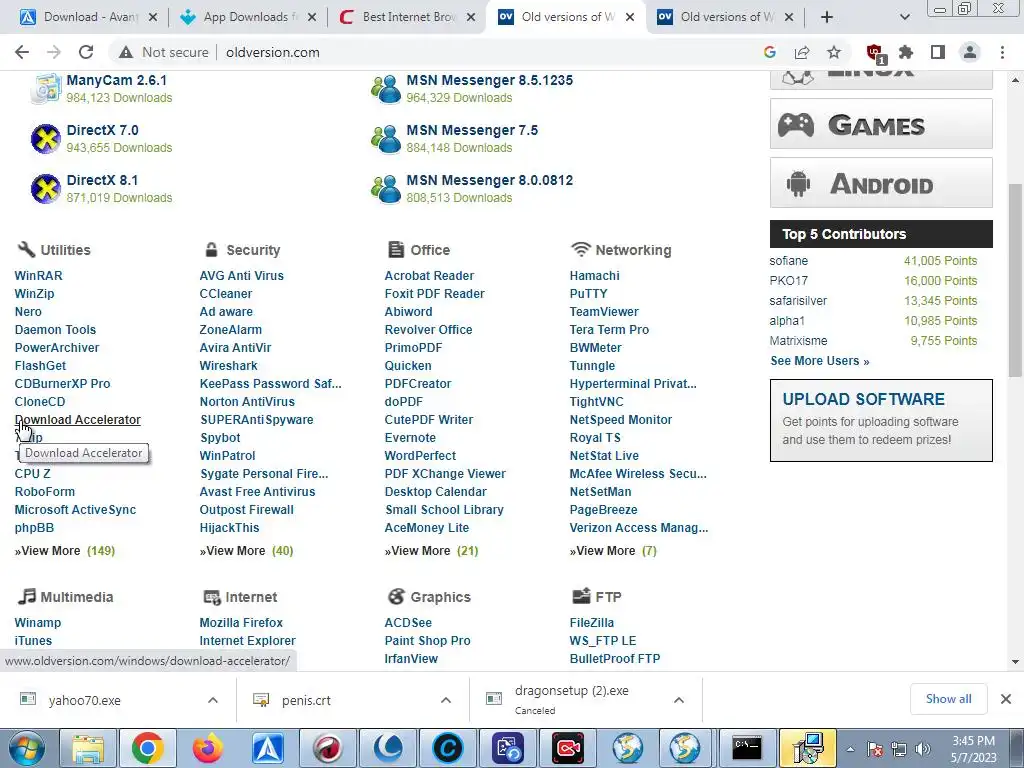Screen dimensions: 1024x768
Task: Click the MSN Messenger 8.5.1235 icon
Action: pyautogui.click(x=386, y=89)
